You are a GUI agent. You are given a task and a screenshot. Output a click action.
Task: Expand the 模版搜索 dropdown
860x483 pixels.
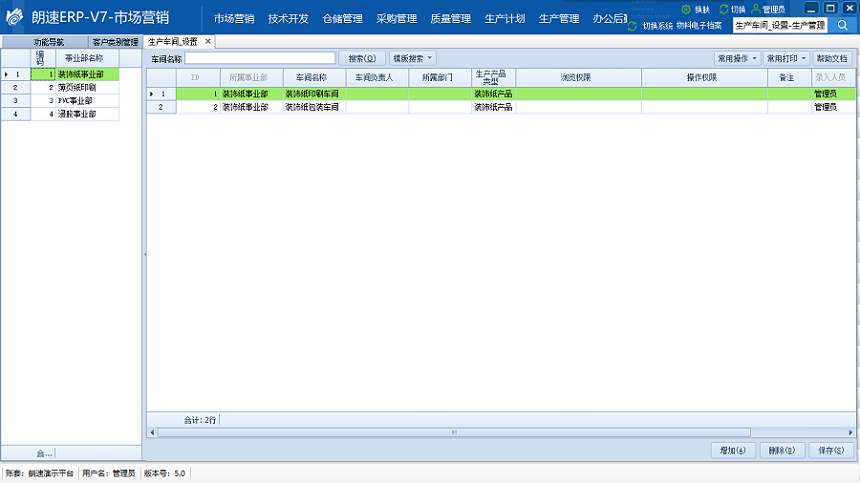[x=412, y=59]
